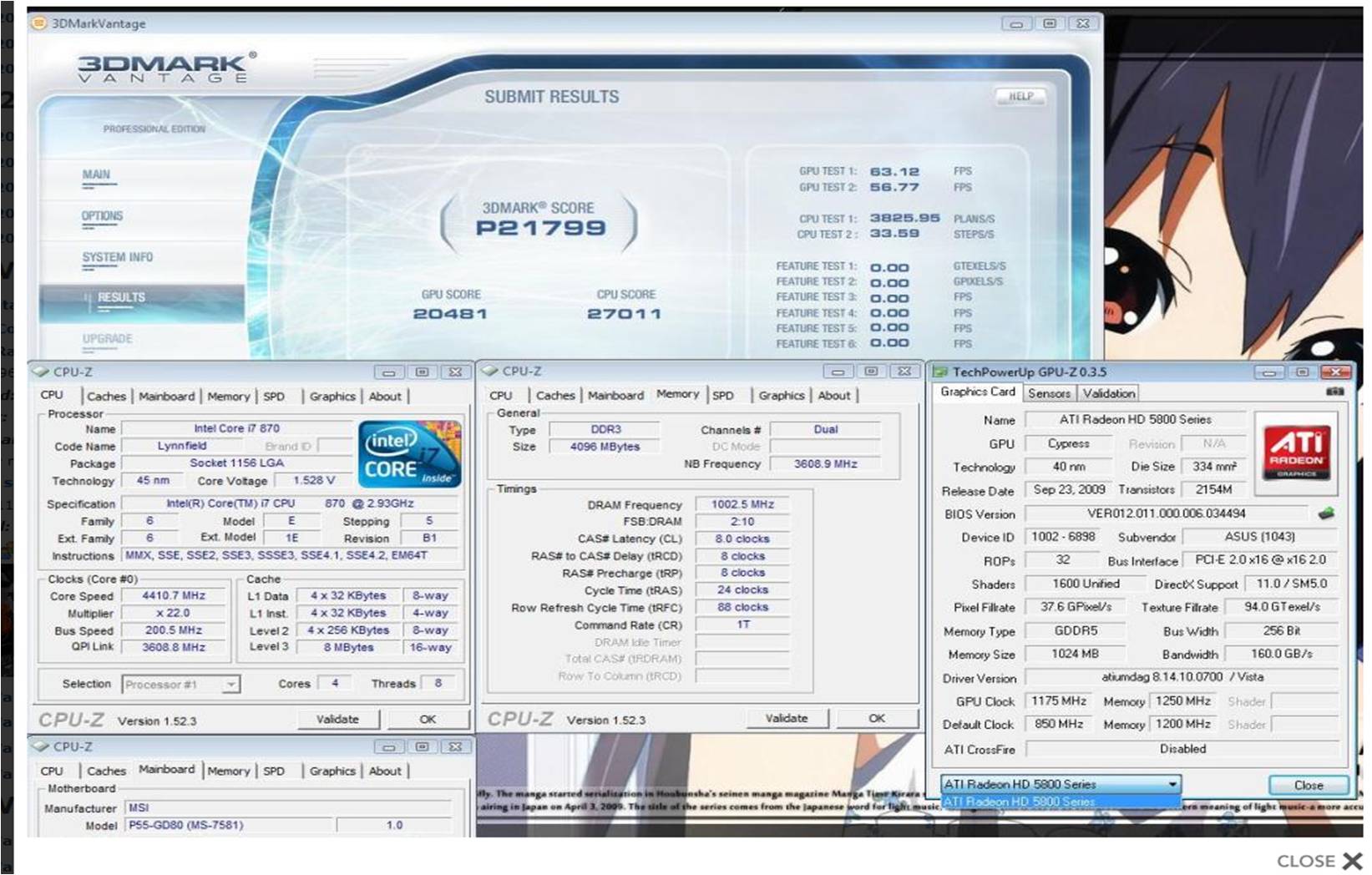Open Graphics tab in the bottom Mainboard CPU-Z window
The width and height of the screenshot is (1372, 875).
click(332, 771)
